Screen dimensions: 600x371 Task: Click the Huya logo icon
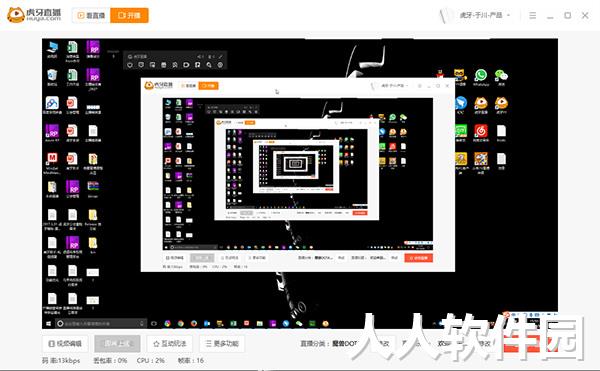pyautogui.click(x=16, y=15)
